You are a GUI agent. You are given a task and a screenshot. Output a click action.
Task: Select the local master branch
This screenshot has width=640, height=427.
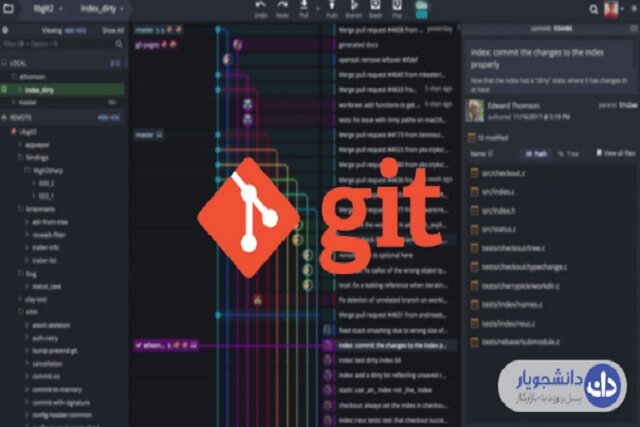tap(28, 102)
